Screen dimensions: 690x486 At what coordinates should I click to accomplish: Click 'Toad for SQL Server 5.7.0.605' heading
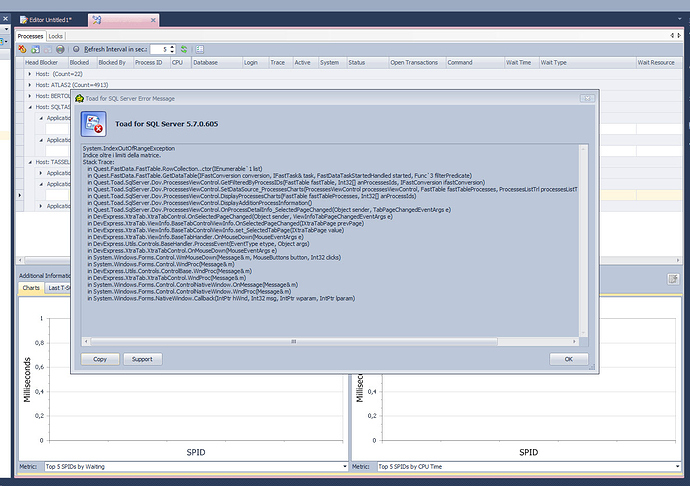click(x=166, y=124)
